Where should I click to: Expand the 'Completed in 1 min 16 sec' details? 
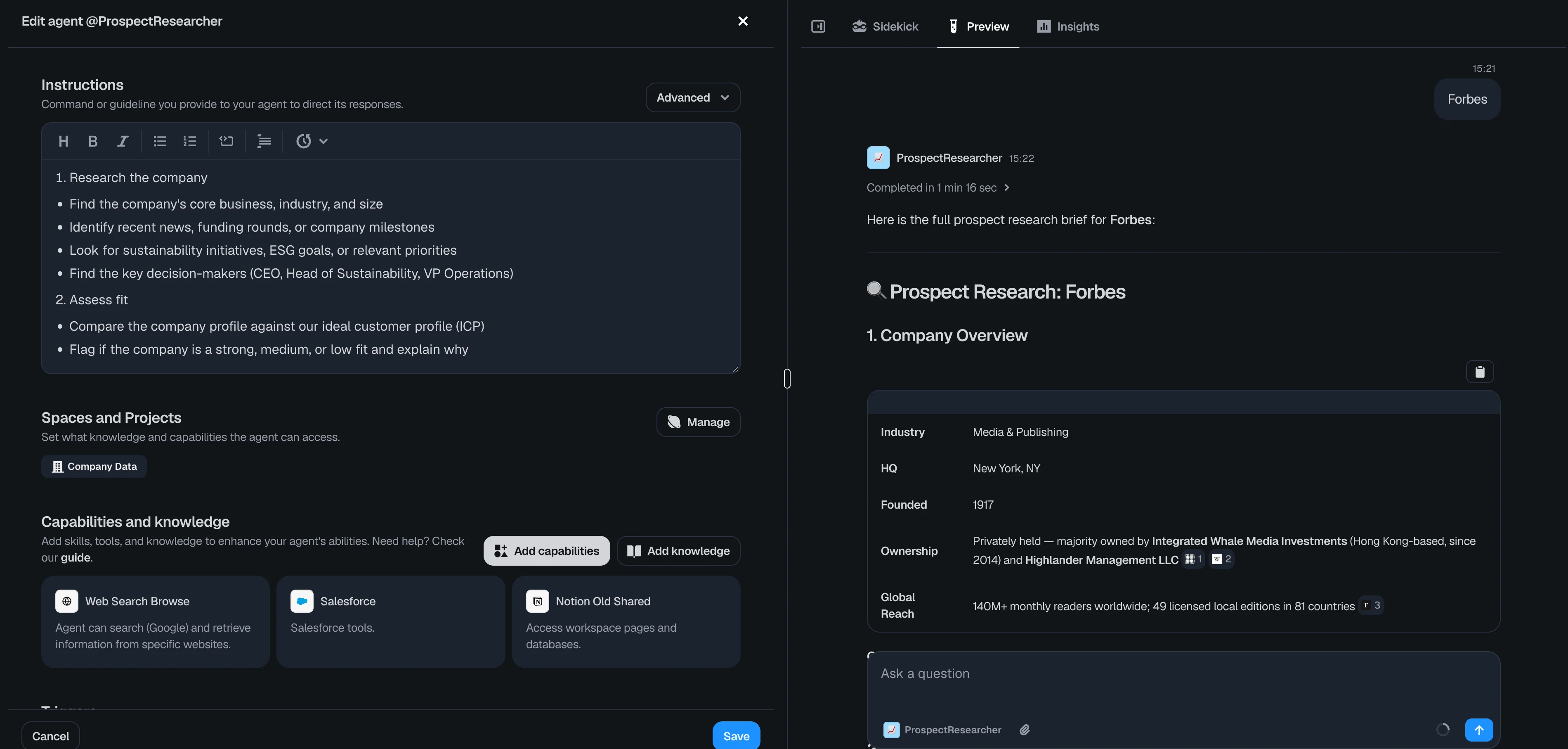937,187
